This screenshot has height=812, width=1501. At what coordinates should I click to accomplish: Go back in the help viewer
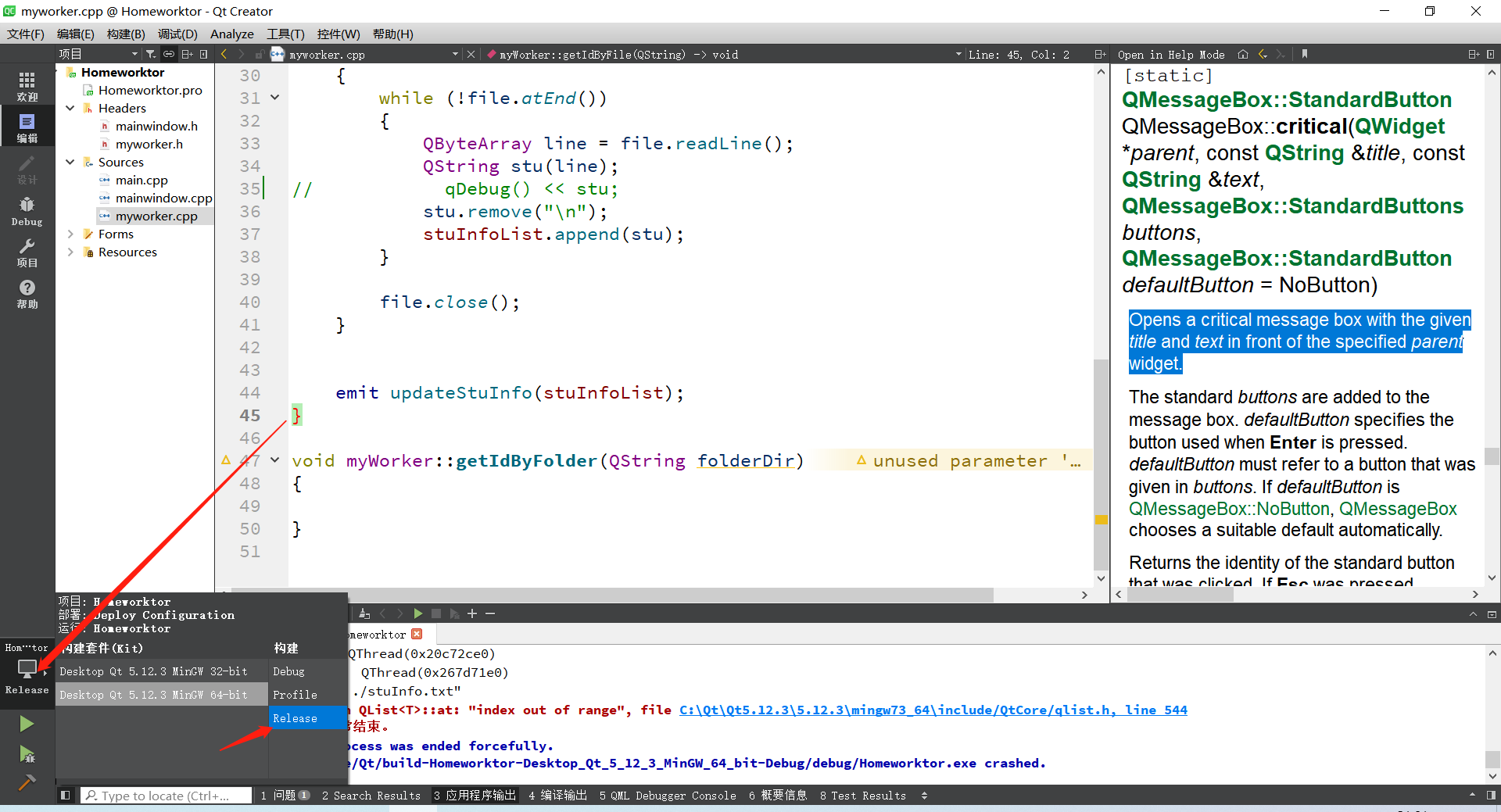[x=1263, y=54]
